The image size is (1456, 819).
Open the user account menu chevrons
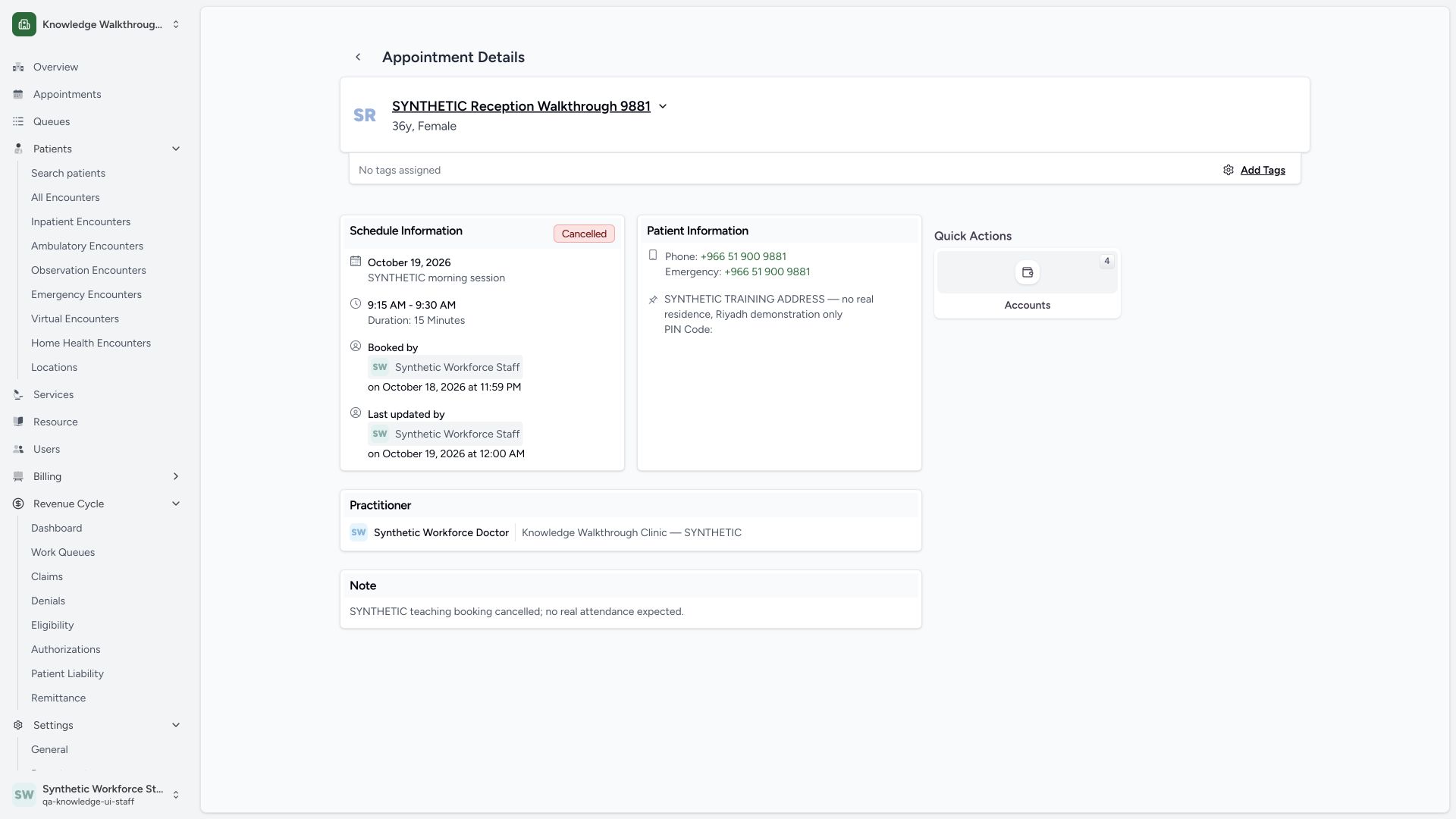pyautogui.click(x=176, y=795)
